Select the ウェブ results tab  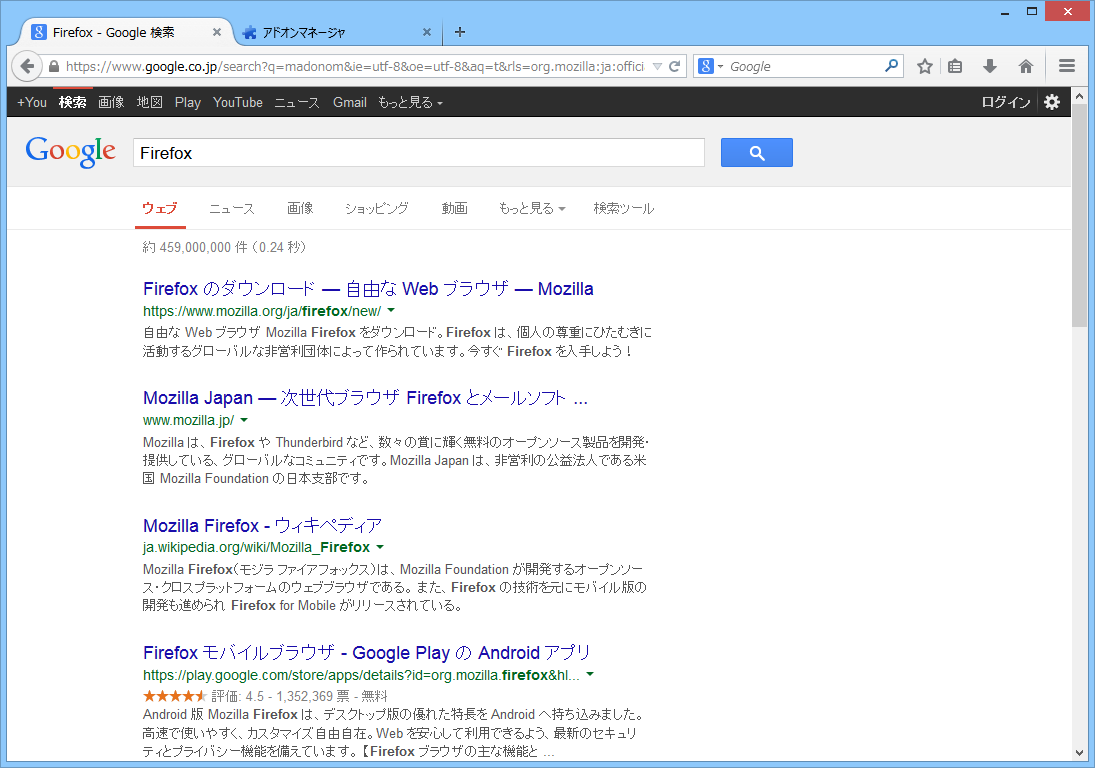tap(160, 208)
